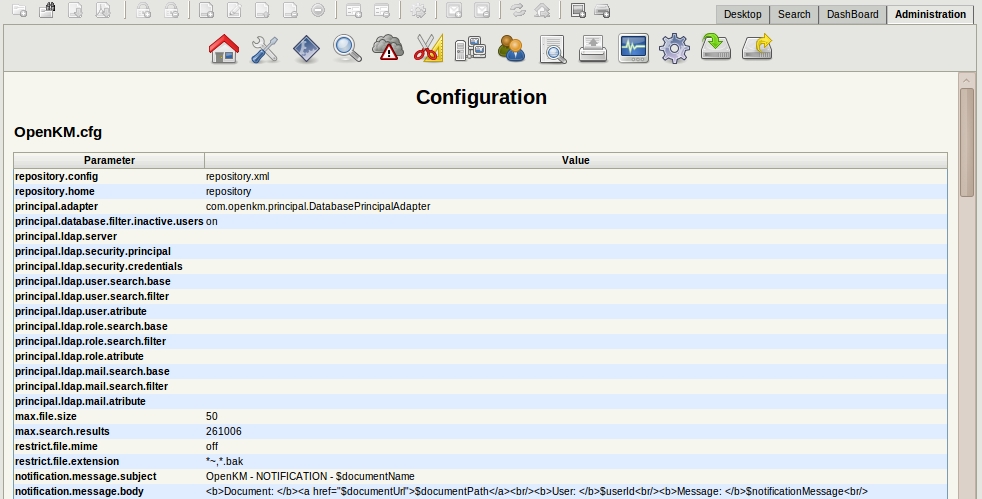This screenshot has width=982, height=499.
Task: Click the cloud with warning sign icon
Action: point(388,48)
